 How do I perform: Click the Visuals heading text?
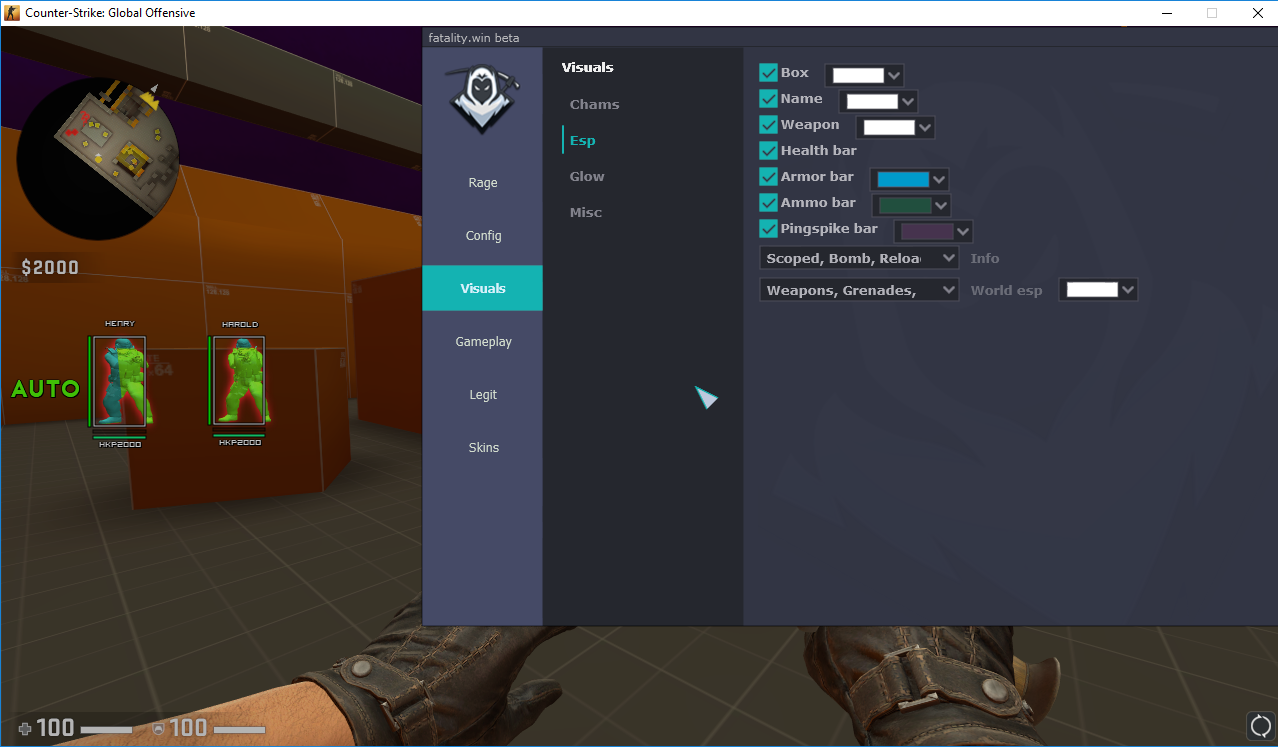click(x=587, y=68)
